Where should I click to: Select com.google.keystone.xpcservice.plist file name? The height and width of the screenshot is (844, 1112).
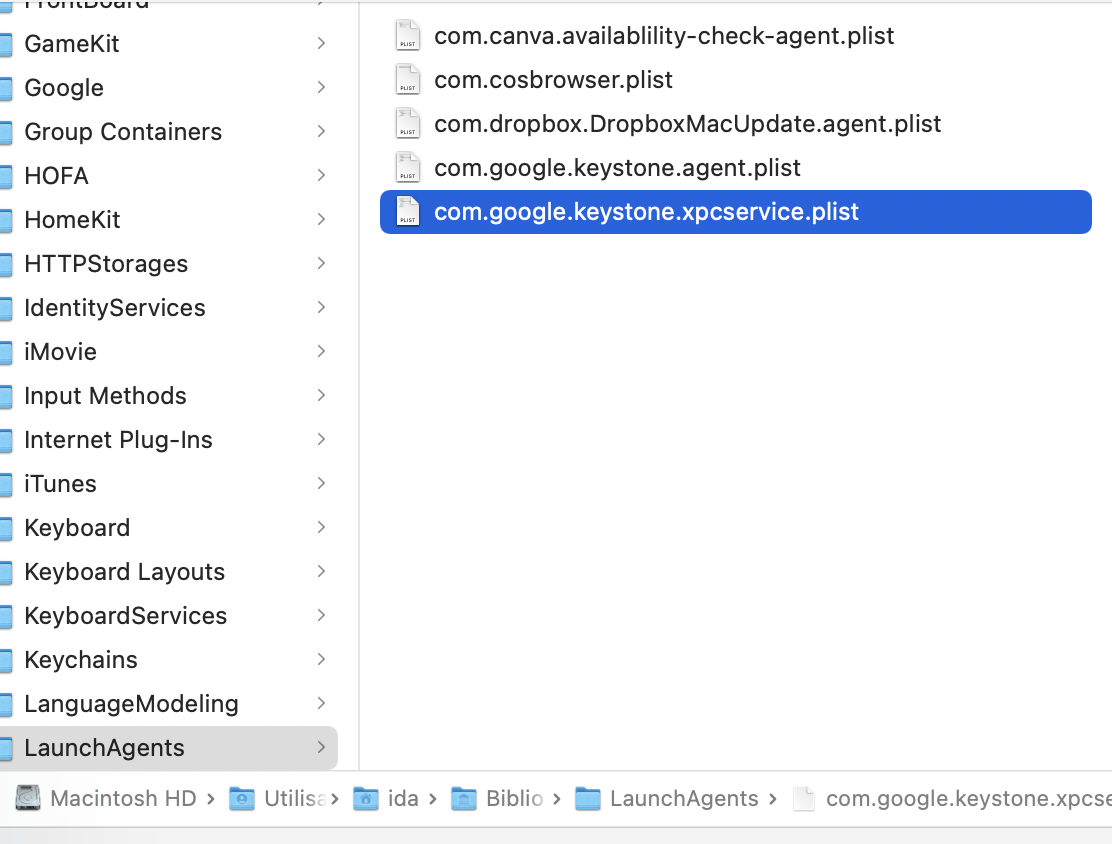(646, 212)
